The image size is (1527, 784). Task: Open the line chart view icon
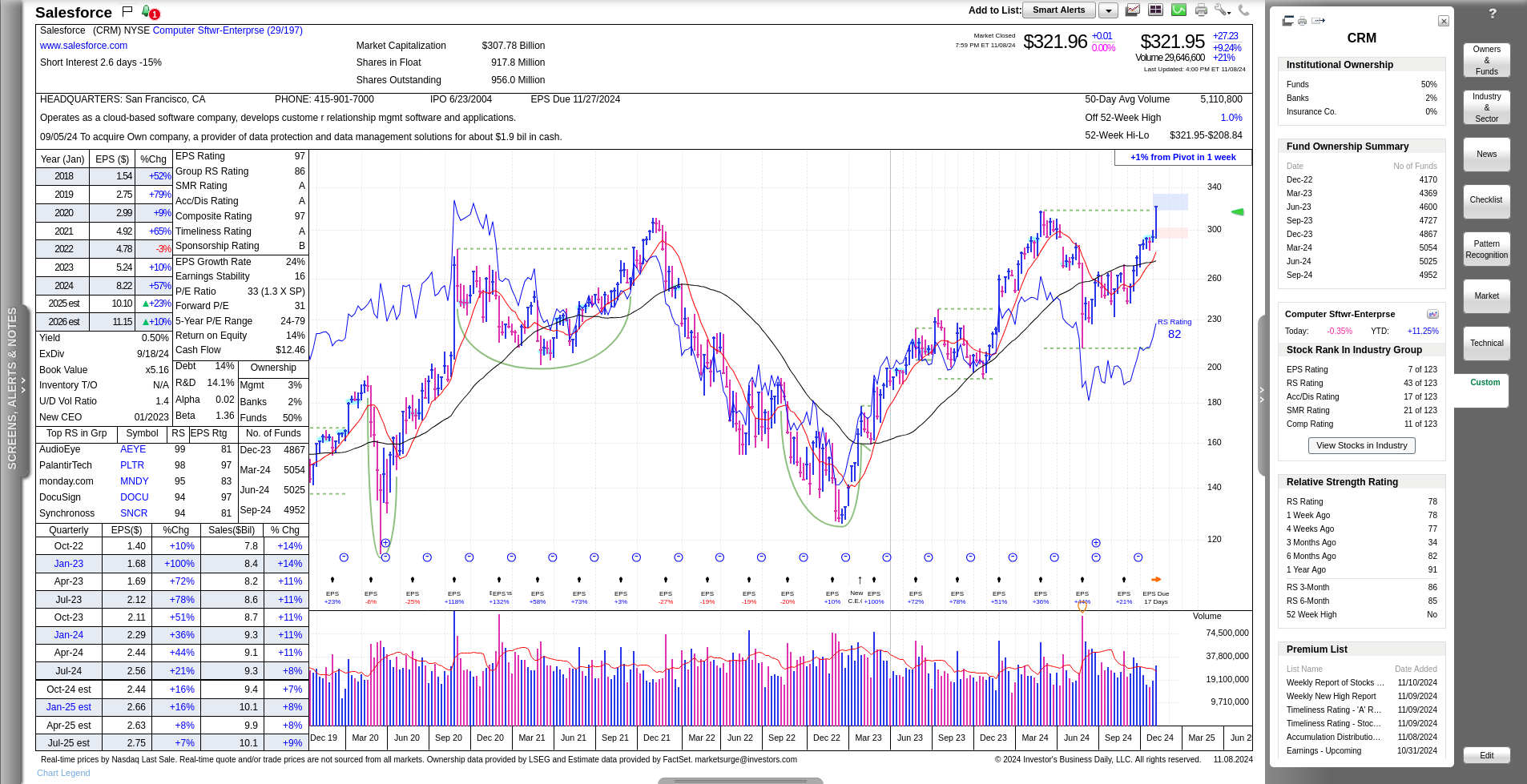1133,10
